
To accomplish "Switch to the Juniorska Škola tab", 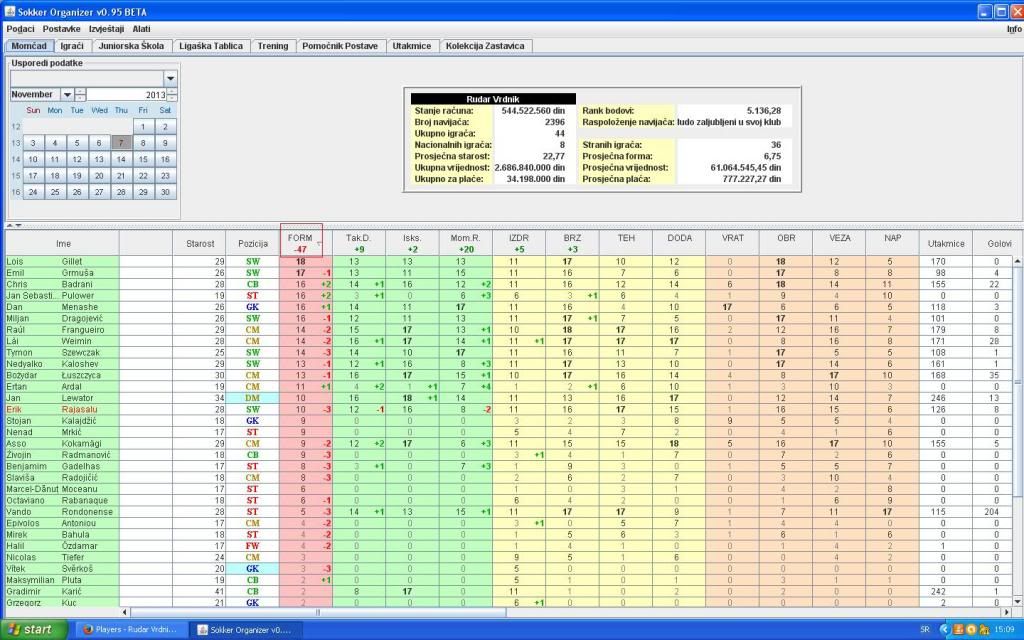I will (131, 46).
